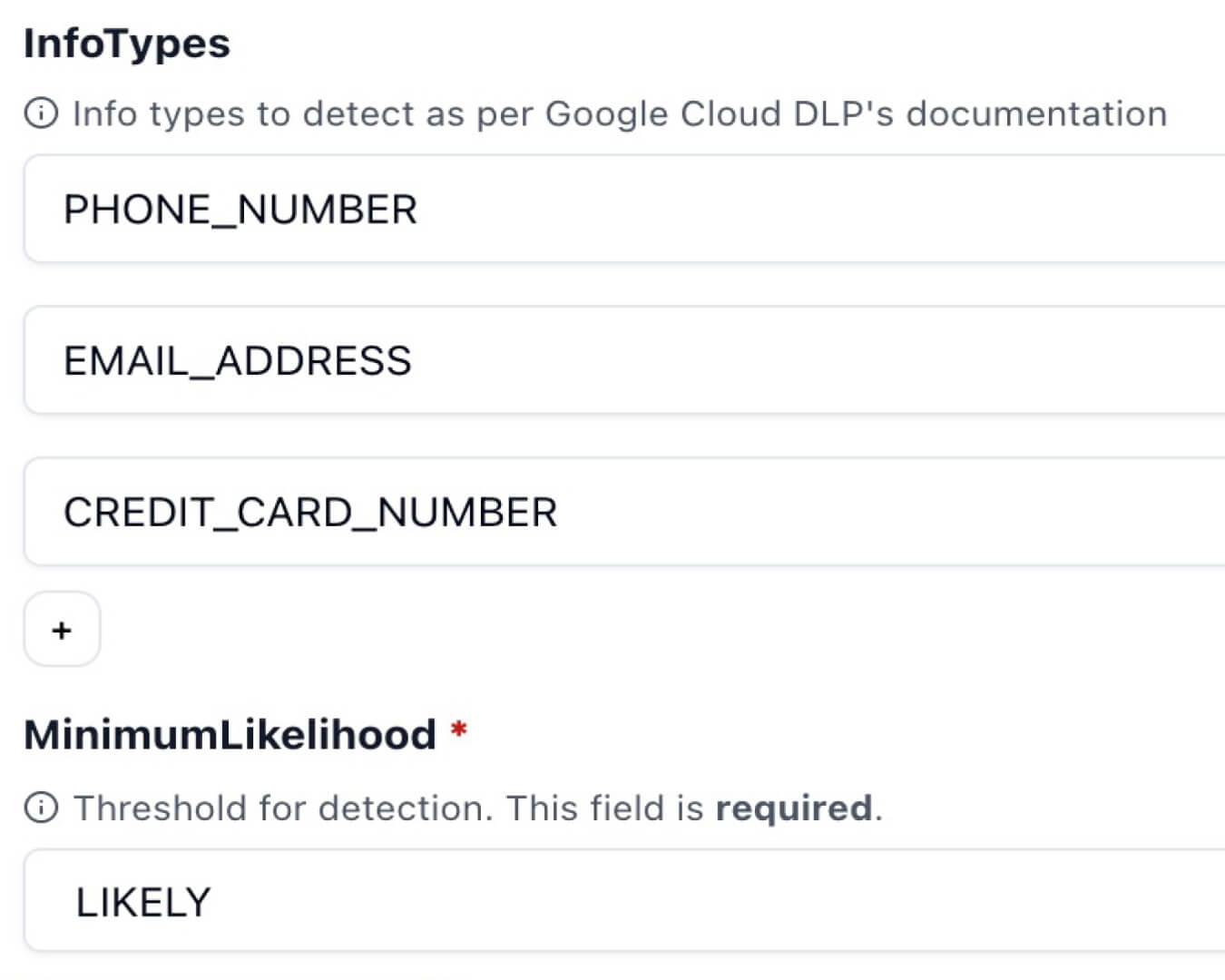Focus the PHONE_NUMBER input field
The height and width of the screenshot is (980, 1225).
coord(635,210)
